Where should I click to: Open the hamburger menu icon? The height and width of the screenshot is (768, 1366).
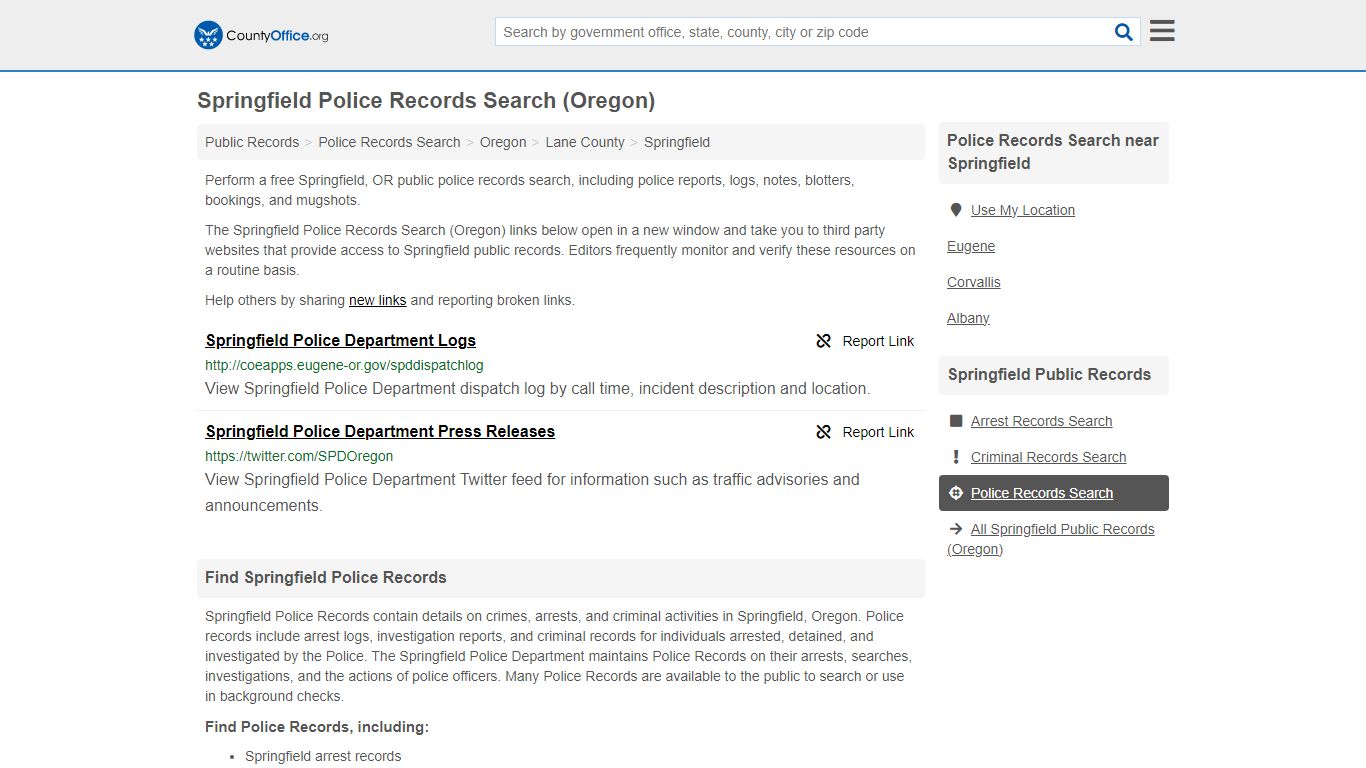tap(1162, 31)
